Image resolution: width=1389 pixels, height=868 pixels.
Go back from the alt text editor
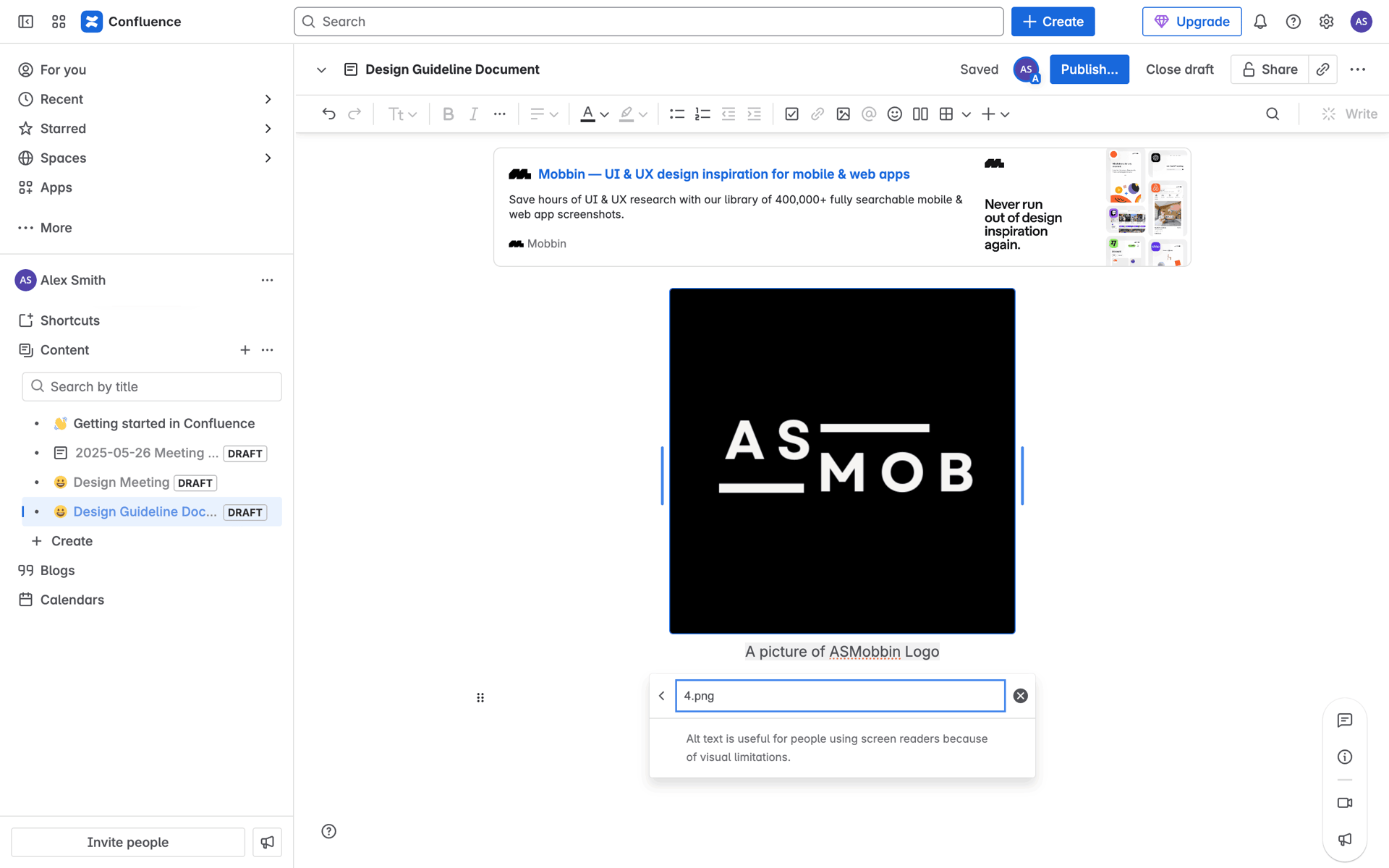click(x=661, y=696)
